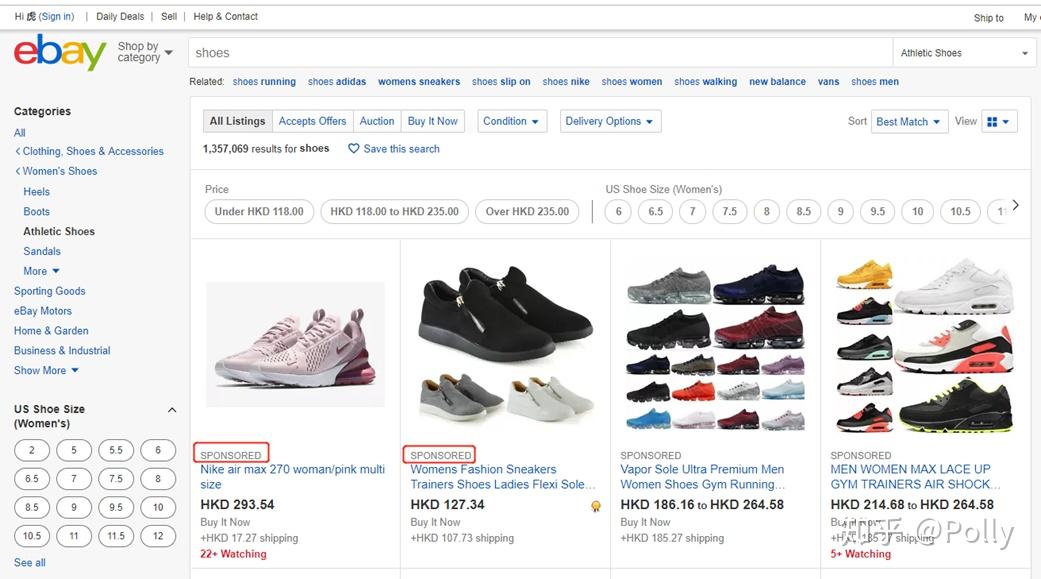Select shoe size 9 pill in the top filter
The width and height of the screenshot is (1041, 579).
[841, 212]
